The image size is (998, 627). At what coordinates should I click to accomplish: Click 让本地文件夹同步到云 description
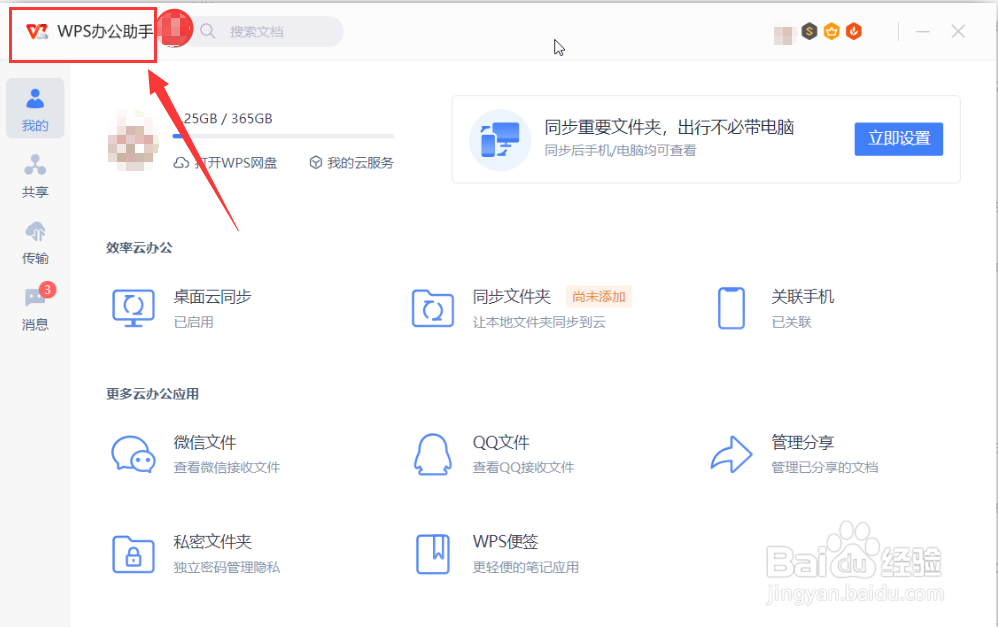click(x=539, y=322)
